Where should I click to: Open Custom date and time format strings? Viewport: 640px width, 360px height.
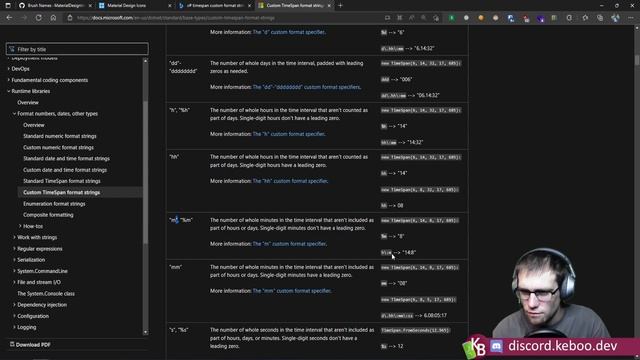pos(65,170)
